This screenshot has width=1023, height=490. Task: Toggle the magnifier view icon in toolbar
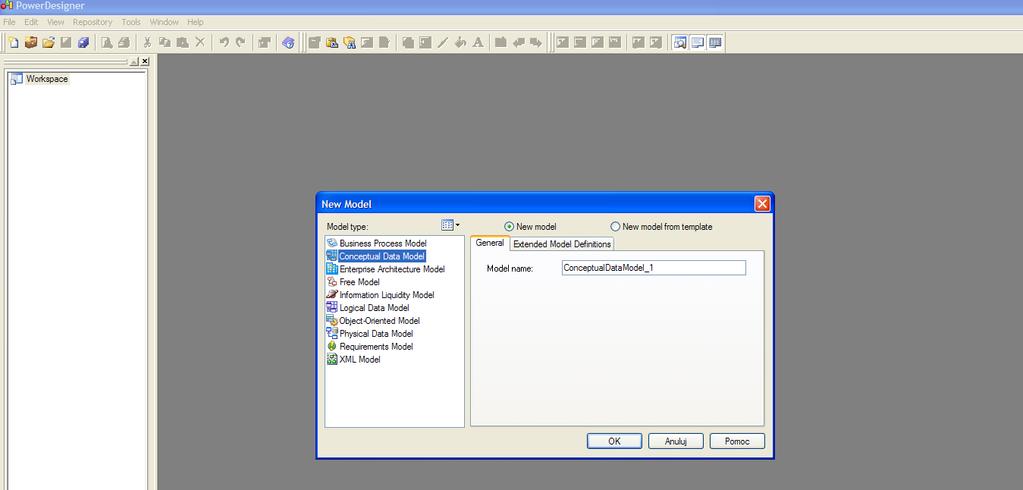click(x=680, y=43)
